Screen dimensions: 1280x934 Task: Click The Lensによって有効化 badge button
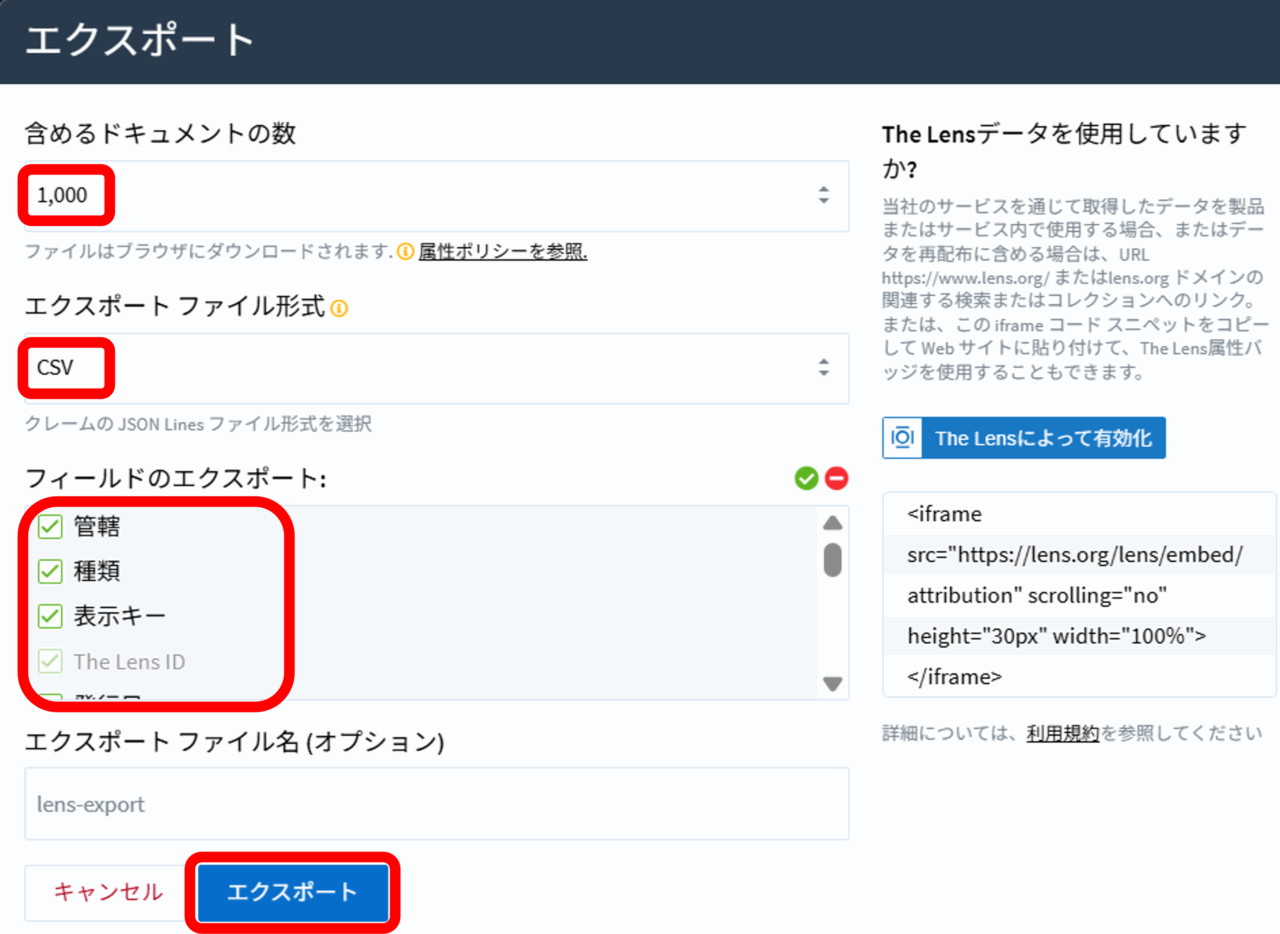click(1024, 438)
